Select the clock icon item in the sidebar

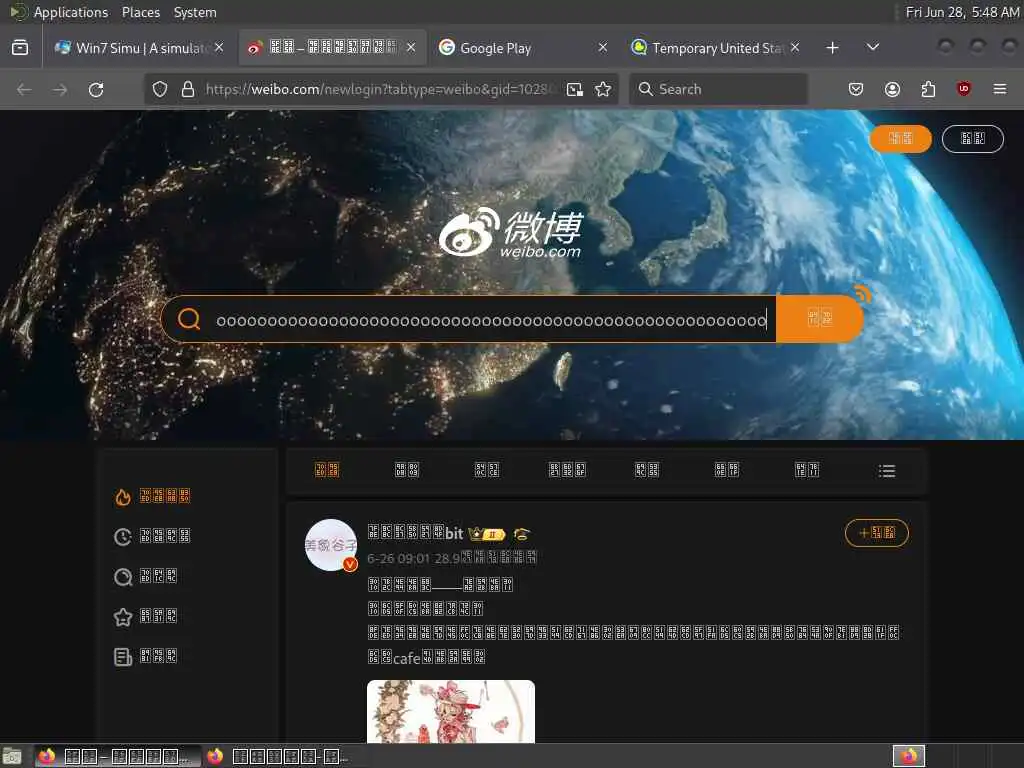coord(152,537)
